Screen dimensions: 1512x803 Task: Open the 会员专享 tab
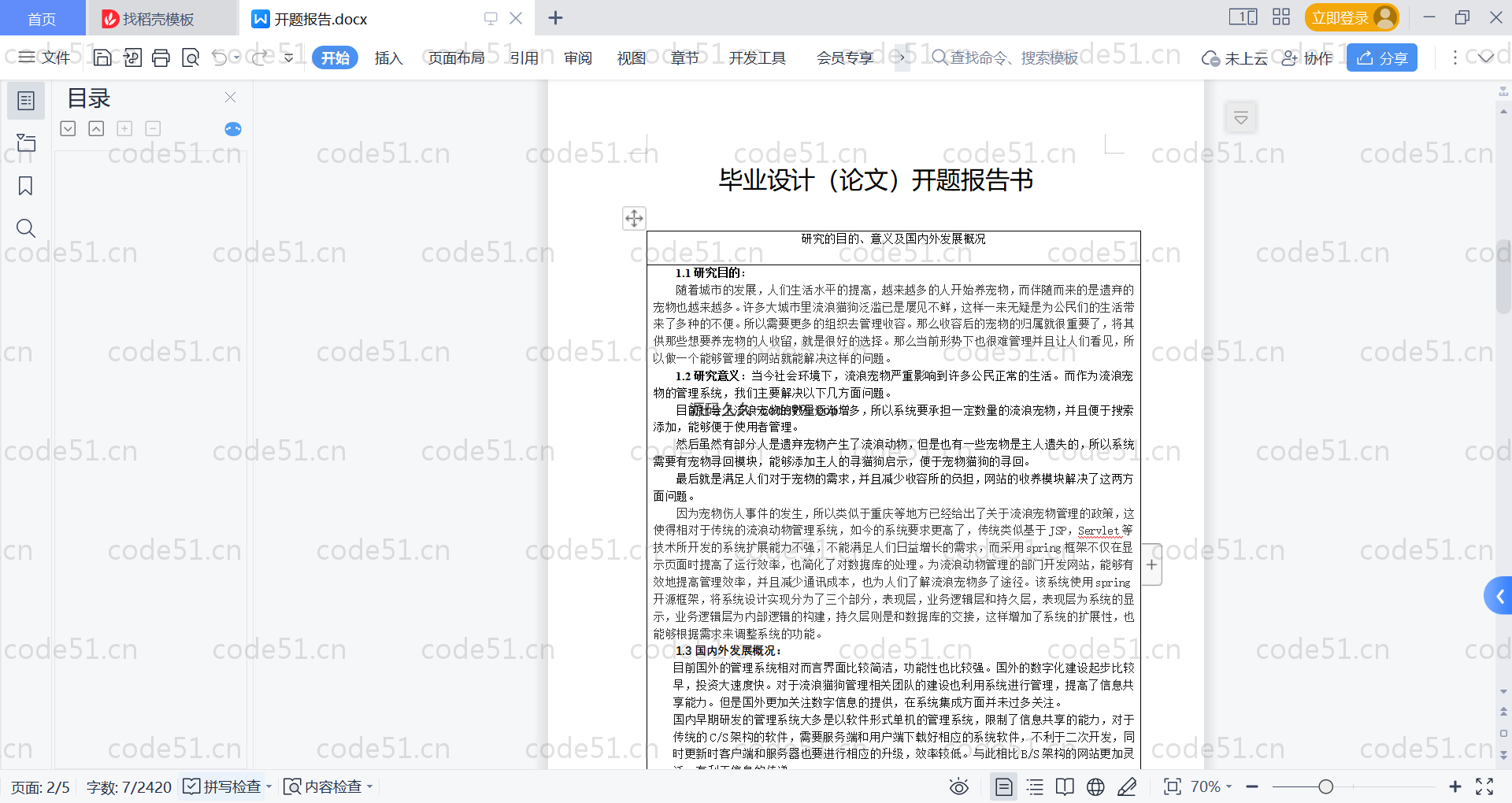coord(845,57)
